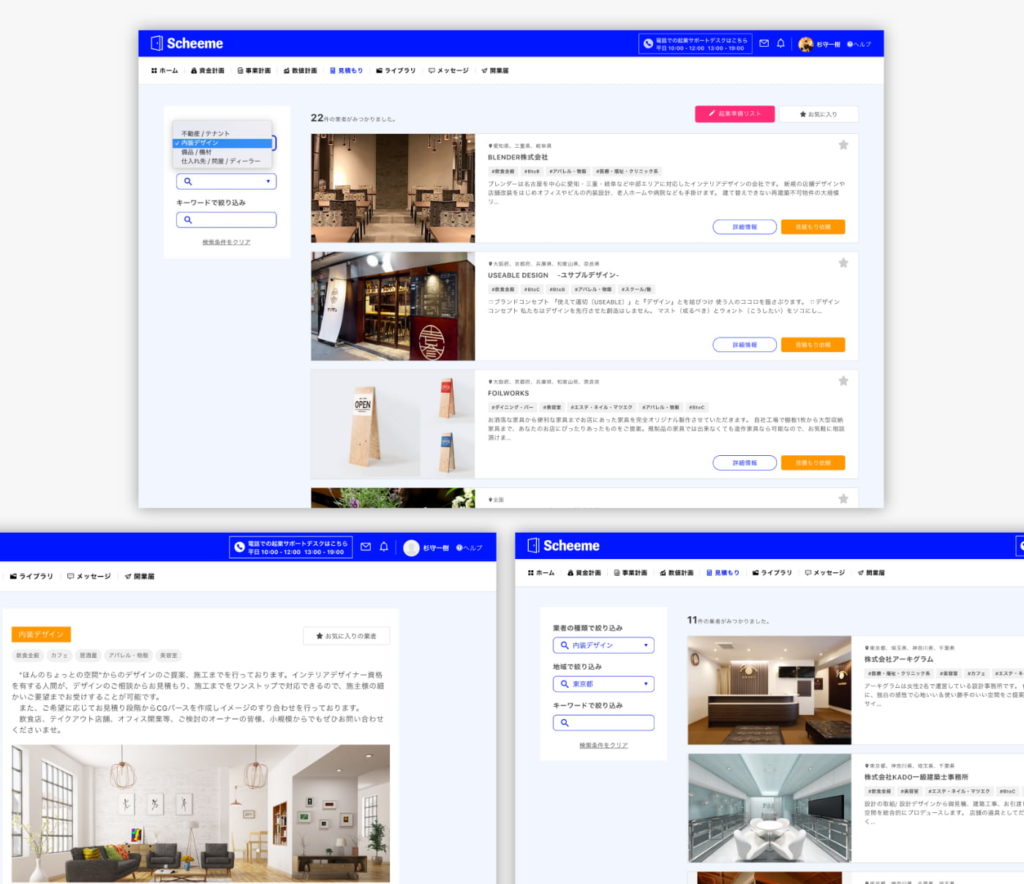This screenshot has width=1024, height=884.
Task: Open mail envelope icon in bottom-left window
Action: point(366,546)
